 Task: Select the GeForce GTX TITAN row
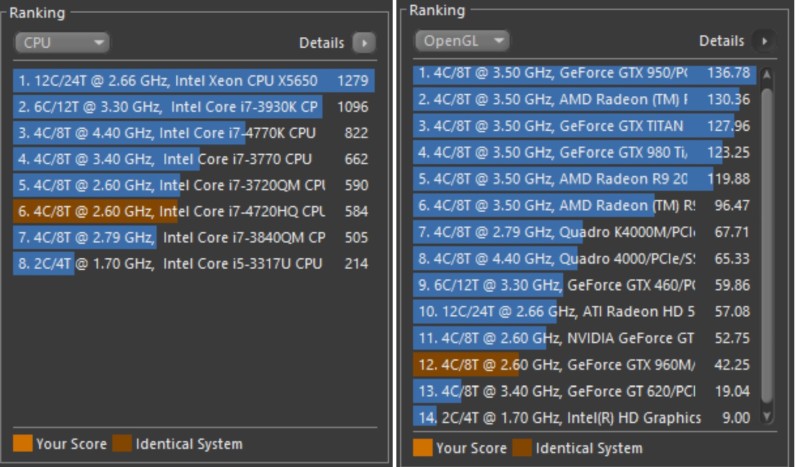[585, 126]
